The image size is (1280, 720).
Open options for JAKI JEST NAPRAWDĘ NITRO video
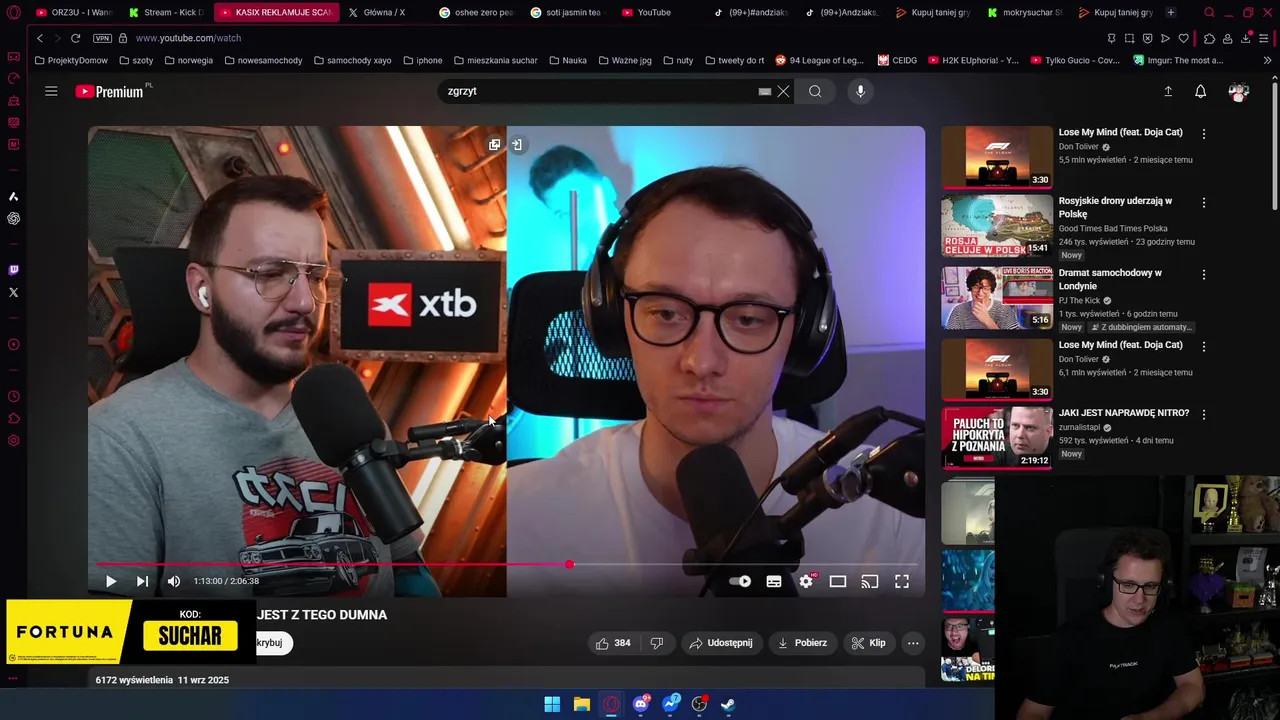pyautogui.click(x=1204, y=414)
